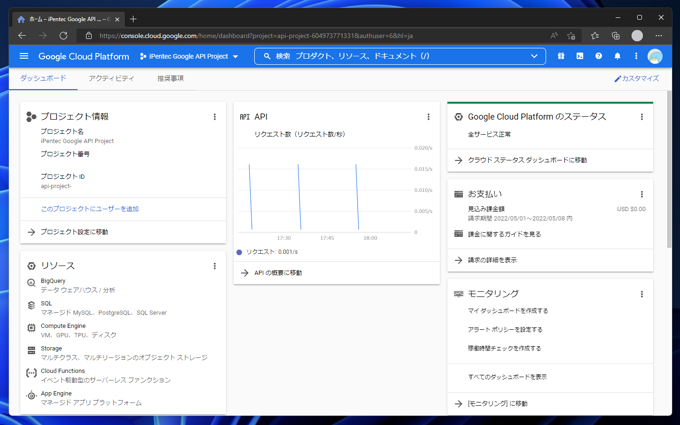Click the browser address bar URL
Image resolution: width=680 pixels, height=425 pixels.
256,36
